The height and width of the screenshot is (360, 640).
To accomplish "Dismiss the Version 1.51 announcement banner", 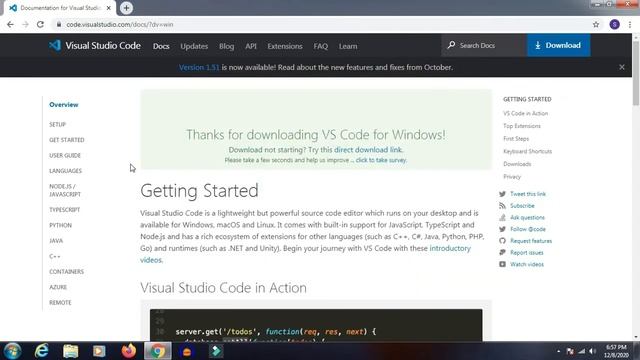I will click(x=622, y=67).
